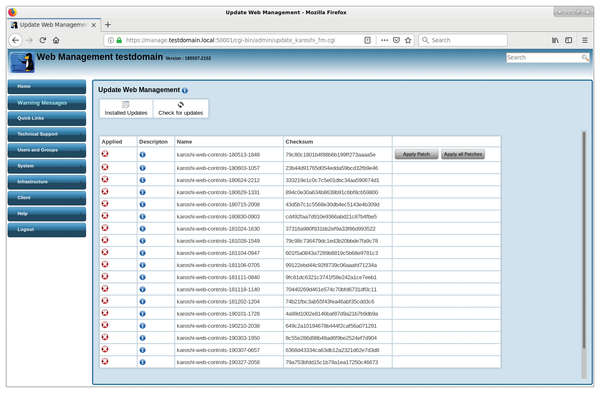Screen dimensions: 600x393
Task: View description info icon for patch 181024-1630
Action: point(142,228)
